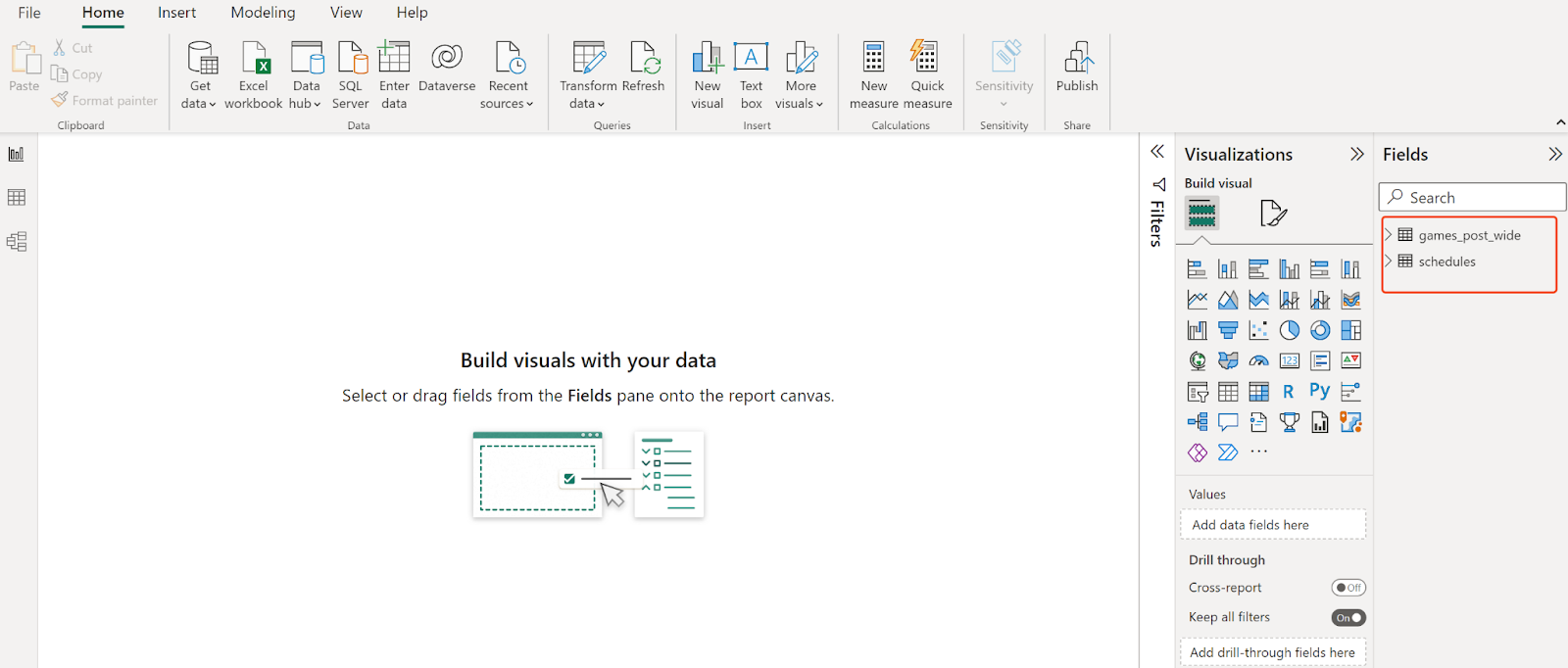Switch to Format visual pane icon
This screenshot has height=668, width=1568.
point(1273,213)
